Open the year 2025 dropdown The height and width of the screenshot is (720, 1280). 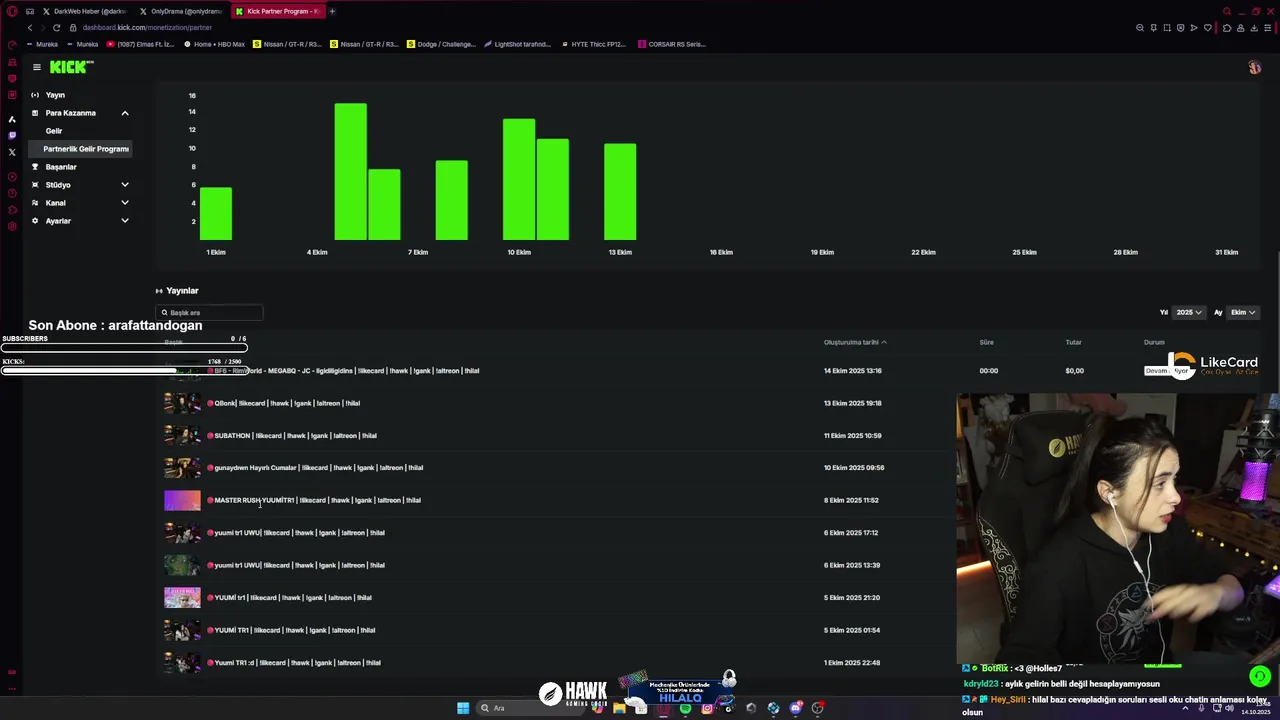1188,312
